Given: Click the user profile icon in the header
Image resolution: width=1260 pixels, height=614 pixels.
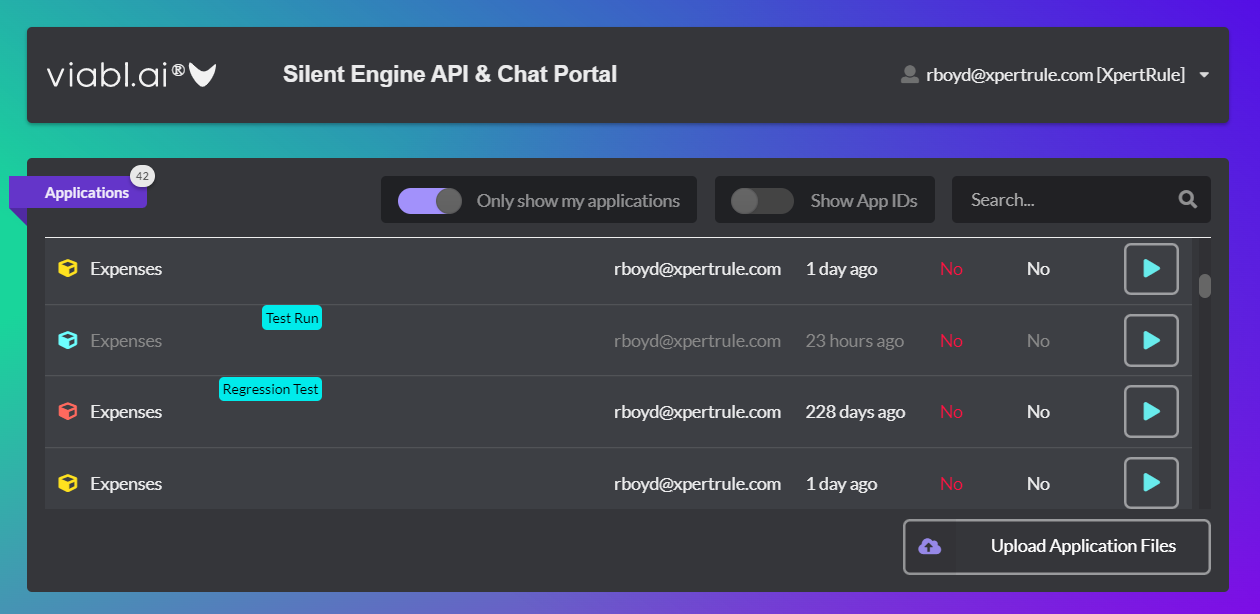Looking at the screenshot, I should [909, 74].
